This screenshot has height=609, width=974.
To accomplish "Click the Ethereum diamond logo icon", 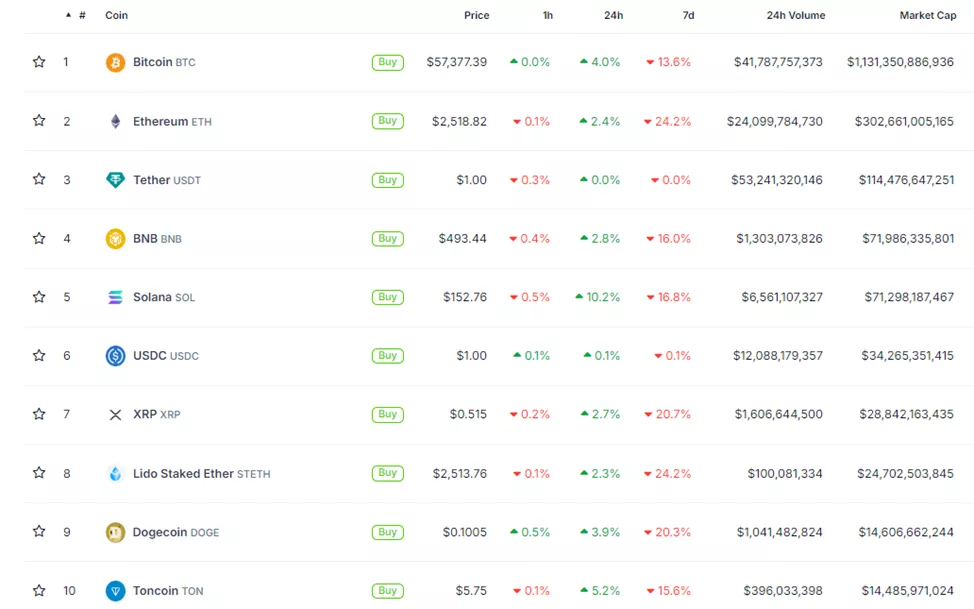I will [115, 121].
